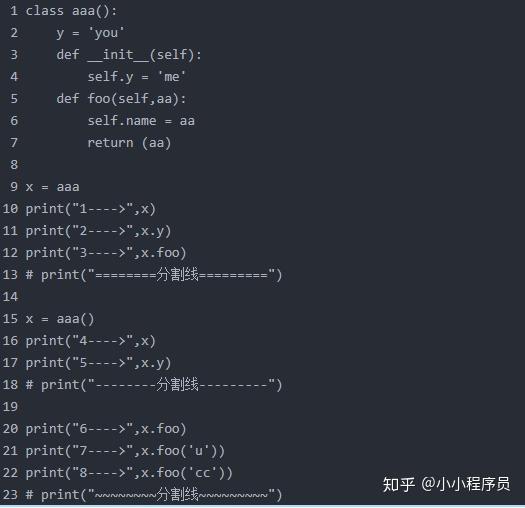This screenshot has width=525, height=508.
Task: Click the x = aaa() instantiation line
Action: click(60, 318)
